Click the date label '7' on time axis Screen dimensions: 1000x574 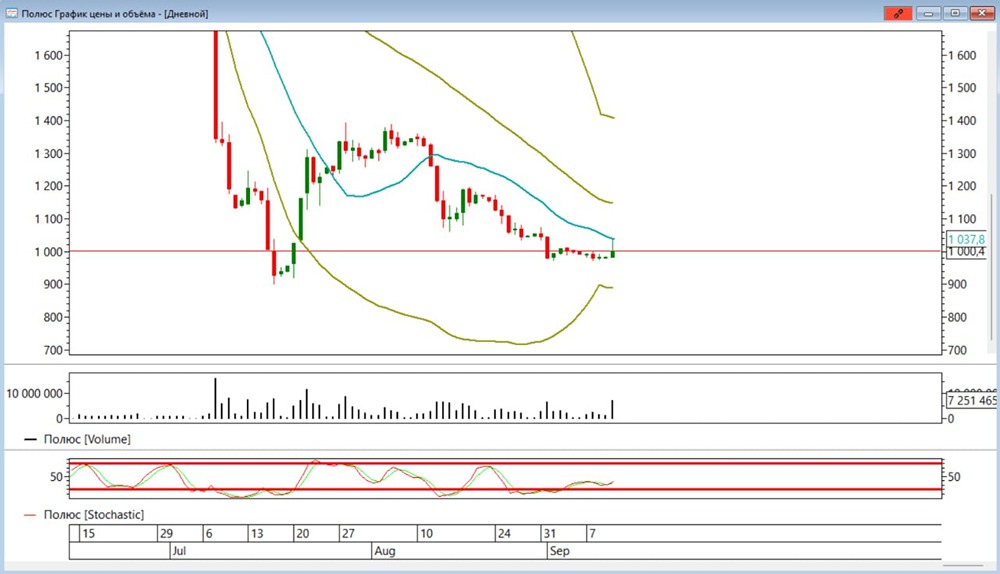[592, 533]
